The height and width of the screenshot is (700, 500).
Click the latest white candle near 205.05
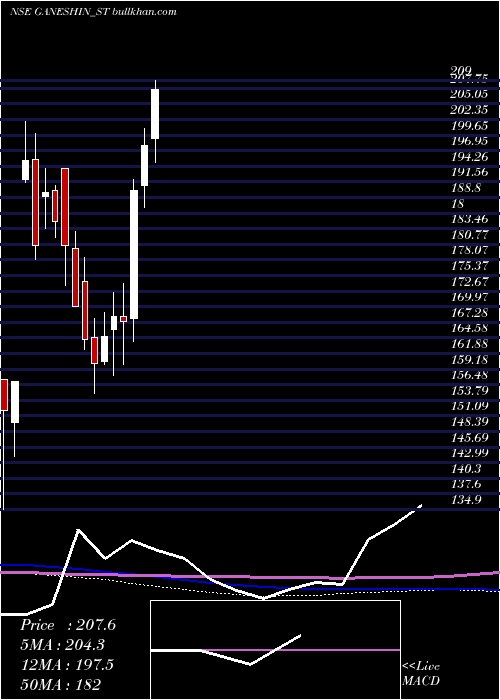[155, 114]
